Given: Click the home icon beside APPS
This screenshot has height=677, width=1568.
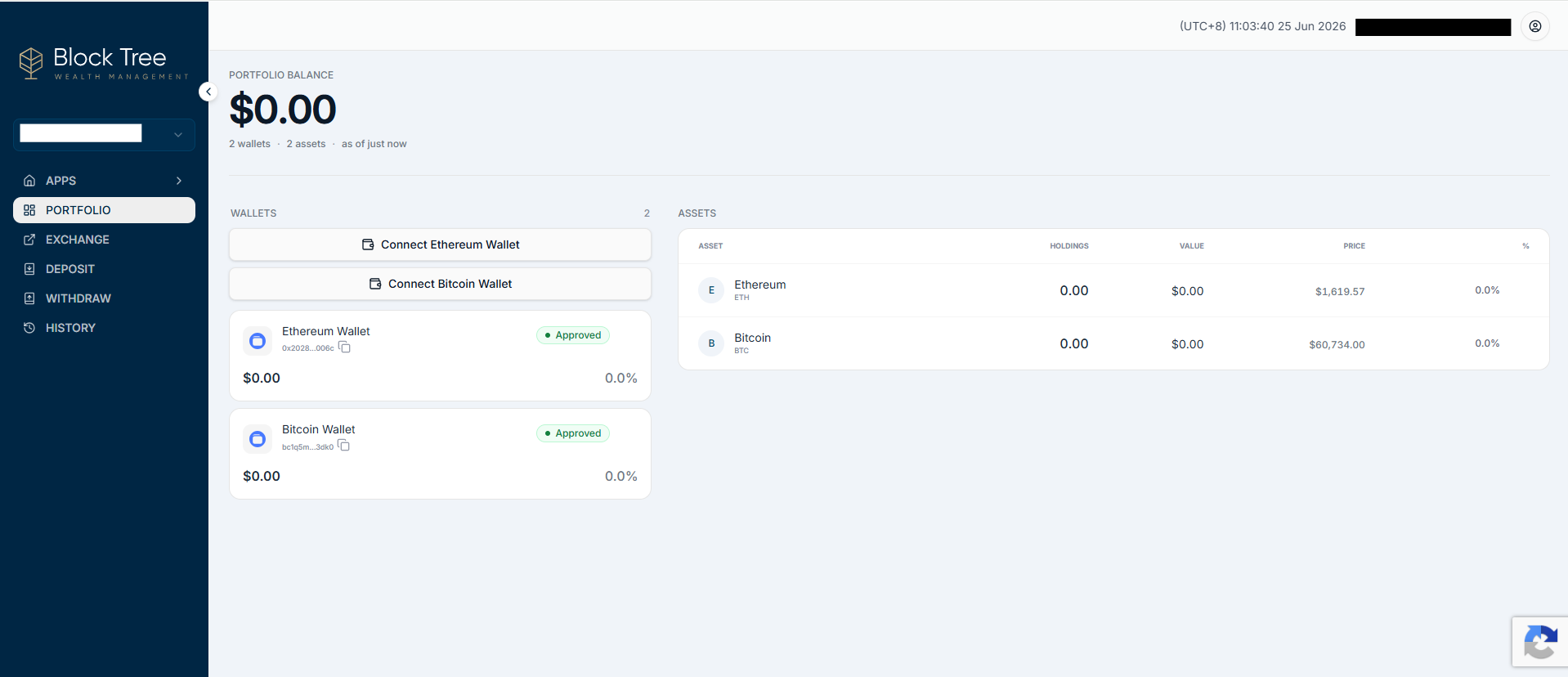Looking at the screenshot, I should pos(29,181).
